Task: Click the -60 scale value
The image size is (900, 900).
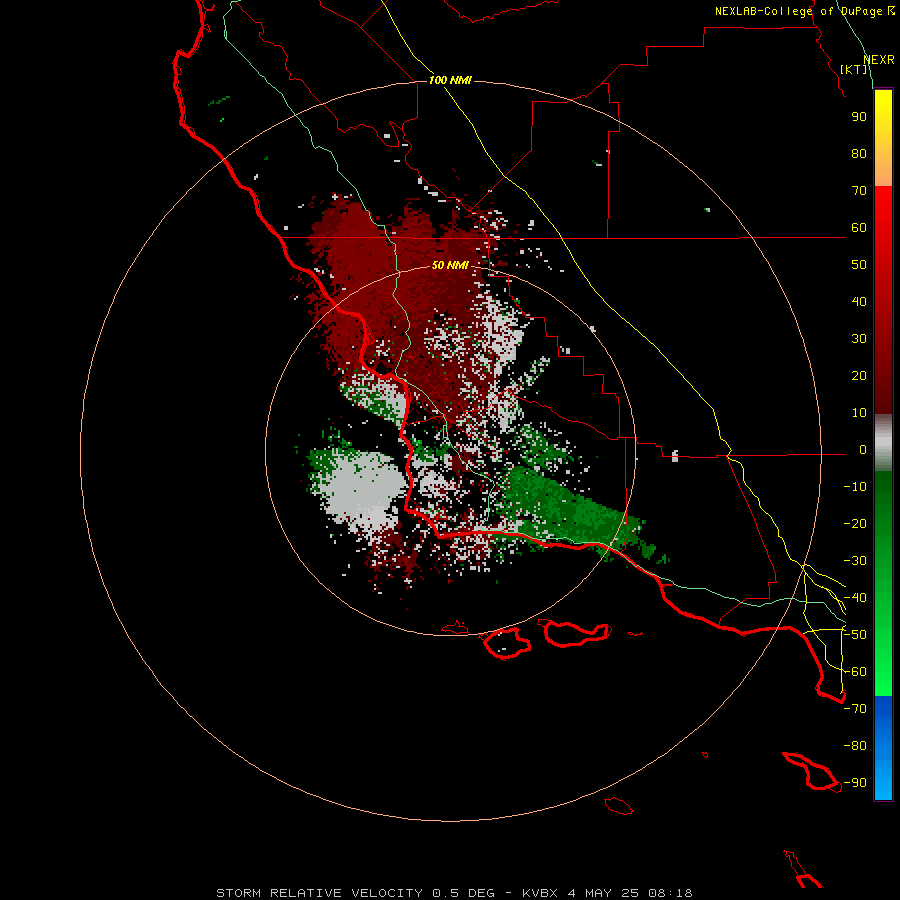Action: click(x=855, y=672)
